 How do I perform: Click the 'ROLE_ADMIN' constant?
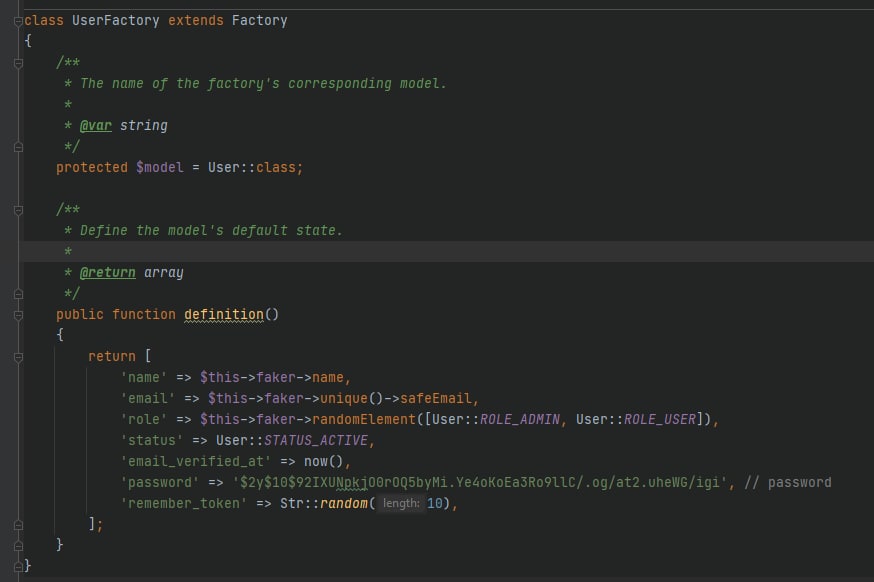click(x=519, y=419)
